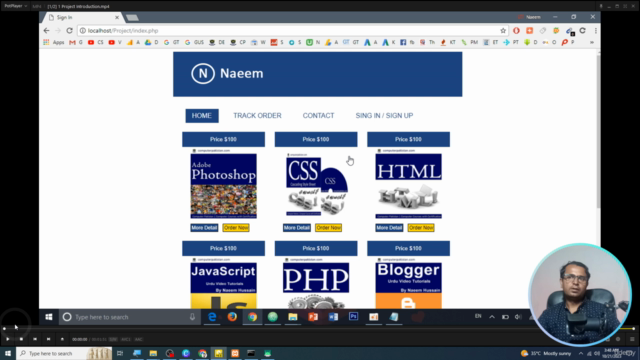Viewport: 640px width, 360px height.
Task: Stop playback in PotPlayer
Action: [21, 339]
